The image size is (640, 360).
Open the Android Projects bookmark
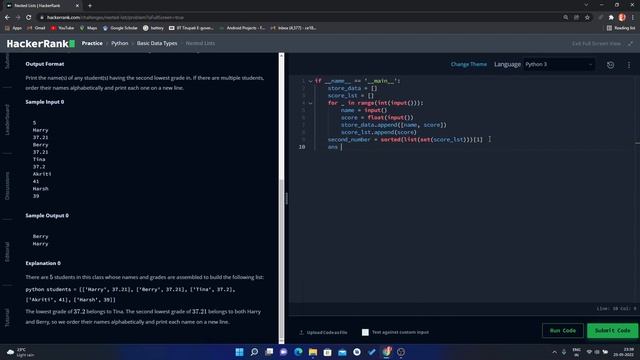coord(242,28)
